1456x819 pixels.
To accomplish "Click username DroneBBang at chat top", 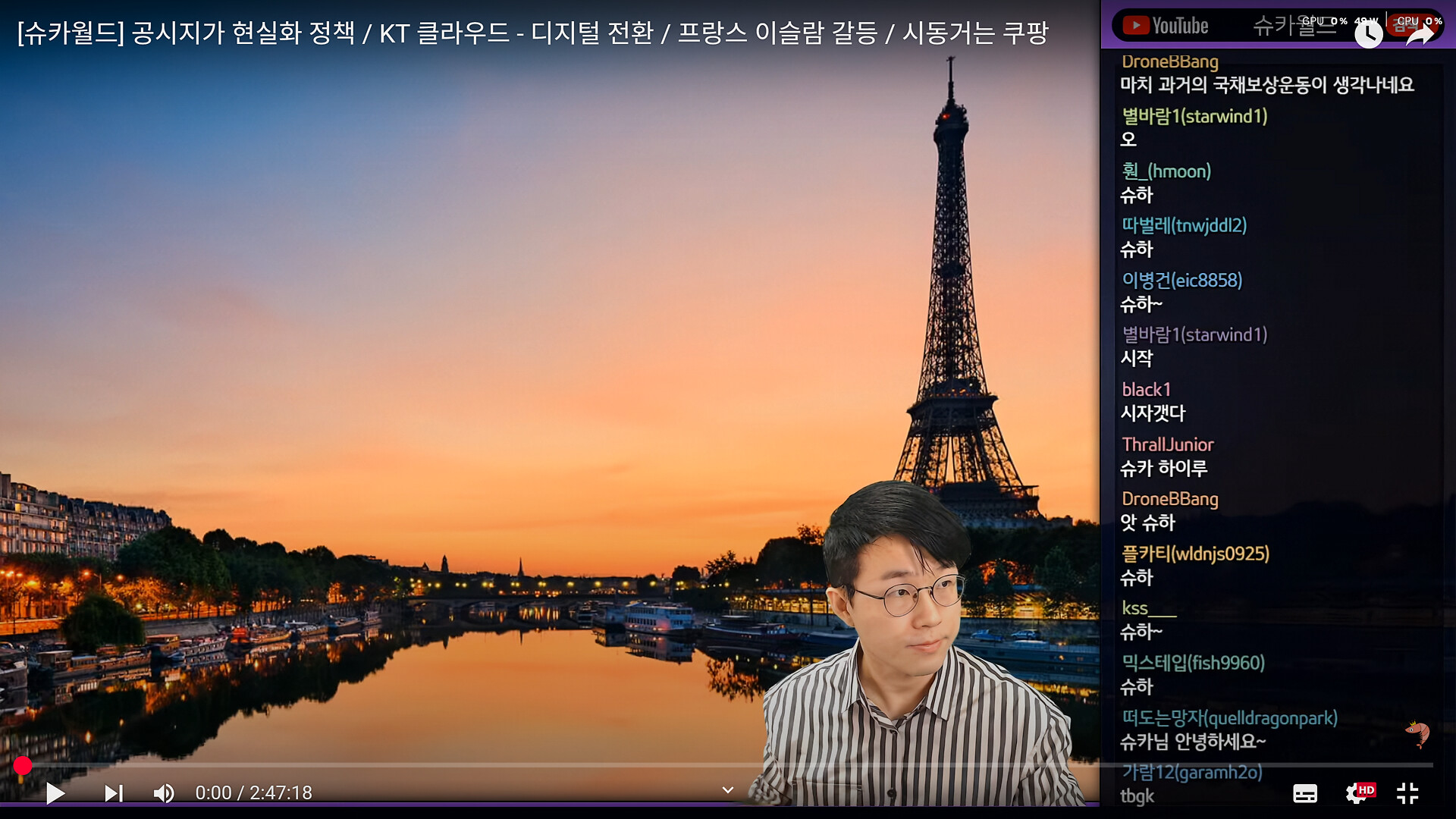I will point(1169,61).
